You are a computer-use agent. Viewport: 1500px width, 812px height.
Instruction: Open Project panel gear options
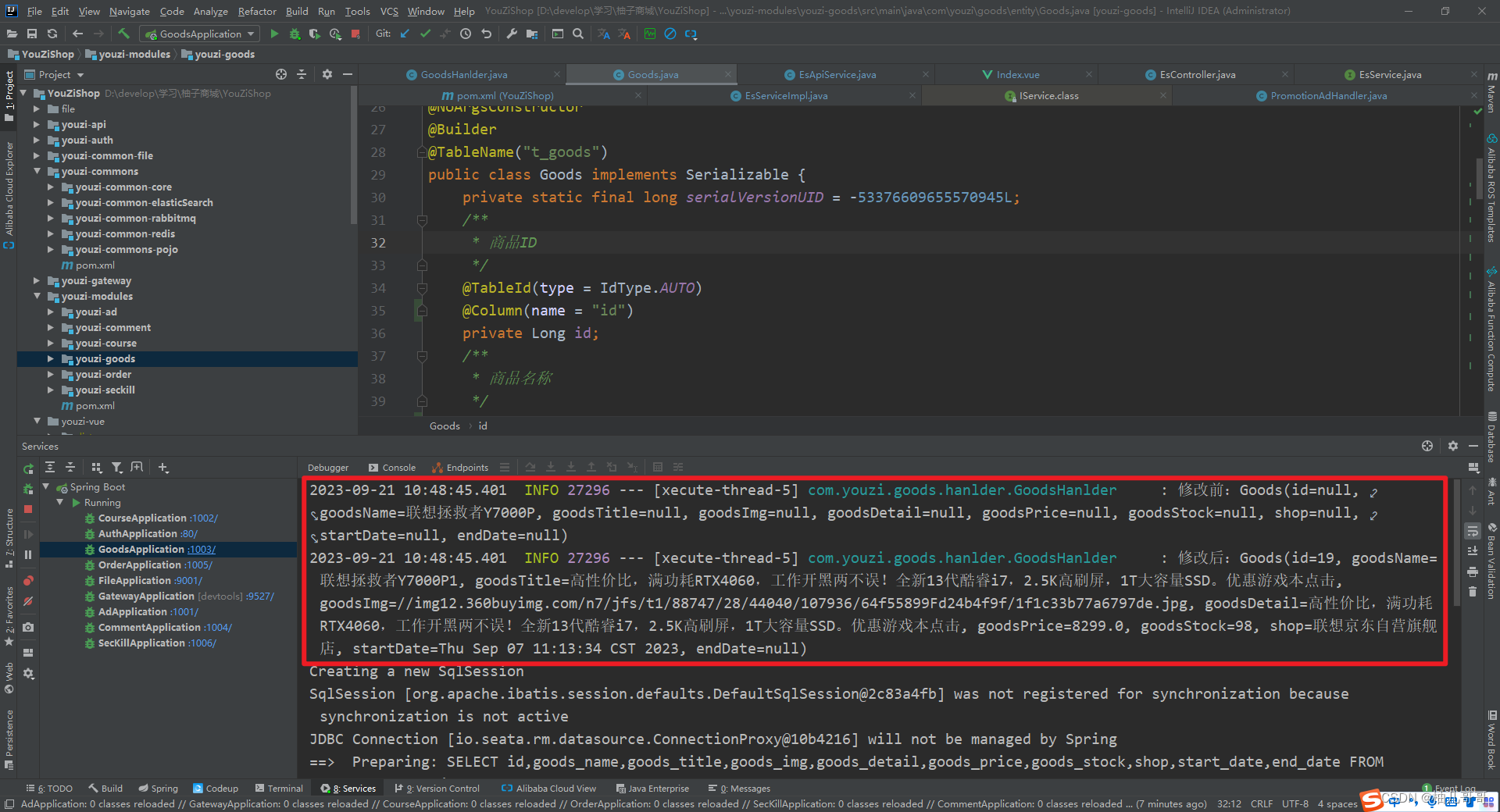tap(327, 74)
